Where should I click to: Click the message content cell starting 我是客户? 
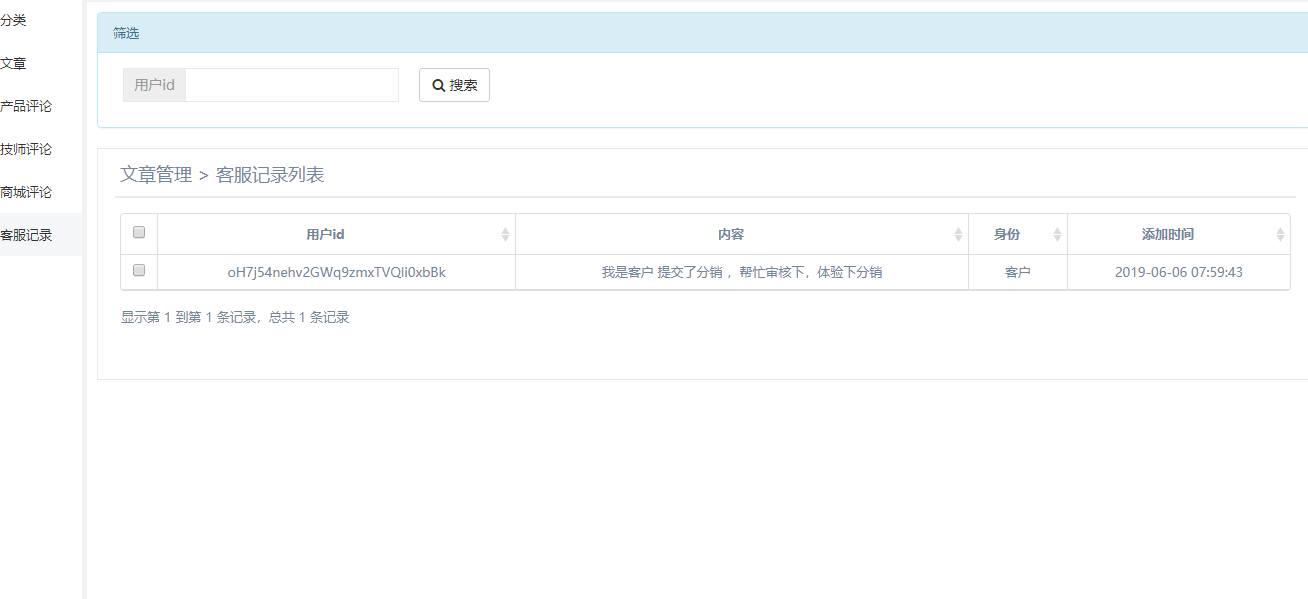coord(741,272)
